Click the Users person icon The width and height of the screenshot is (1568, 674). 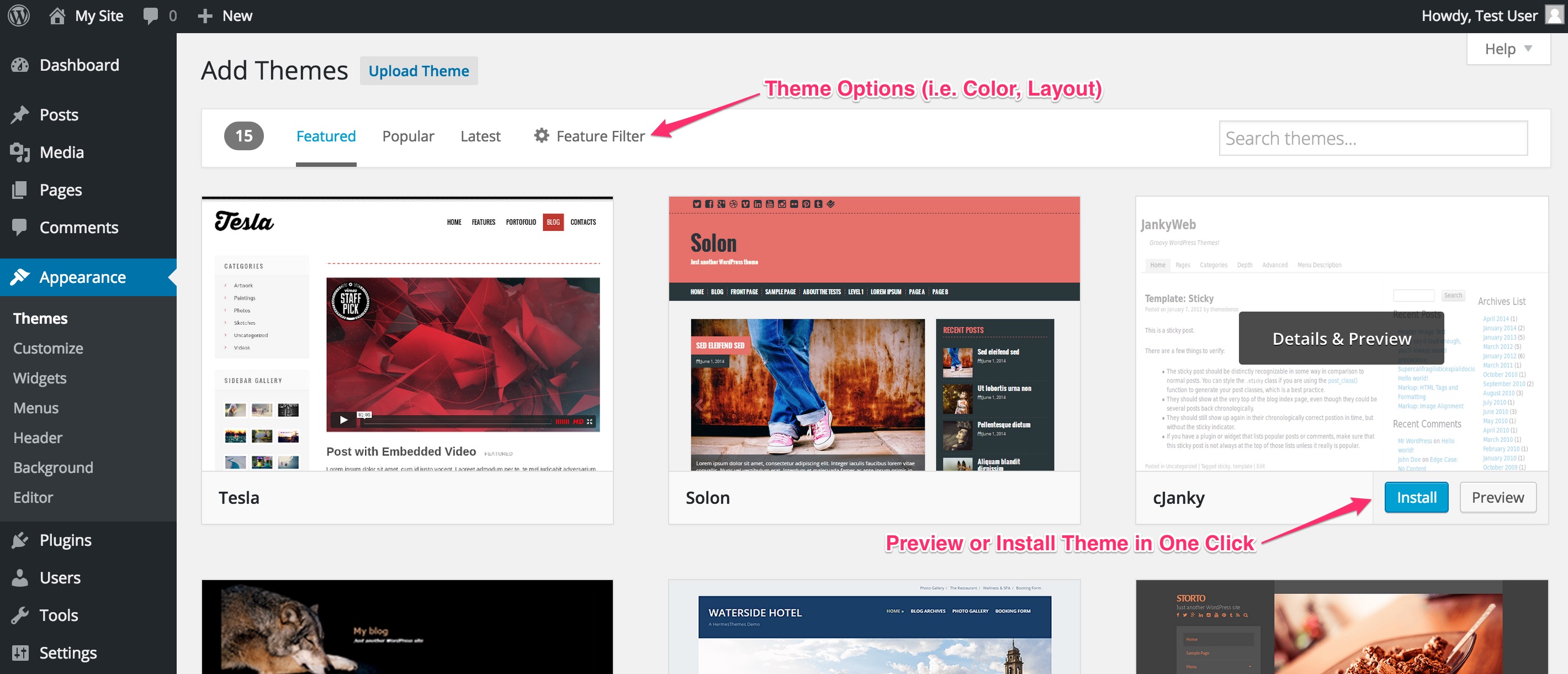[20, 577]
